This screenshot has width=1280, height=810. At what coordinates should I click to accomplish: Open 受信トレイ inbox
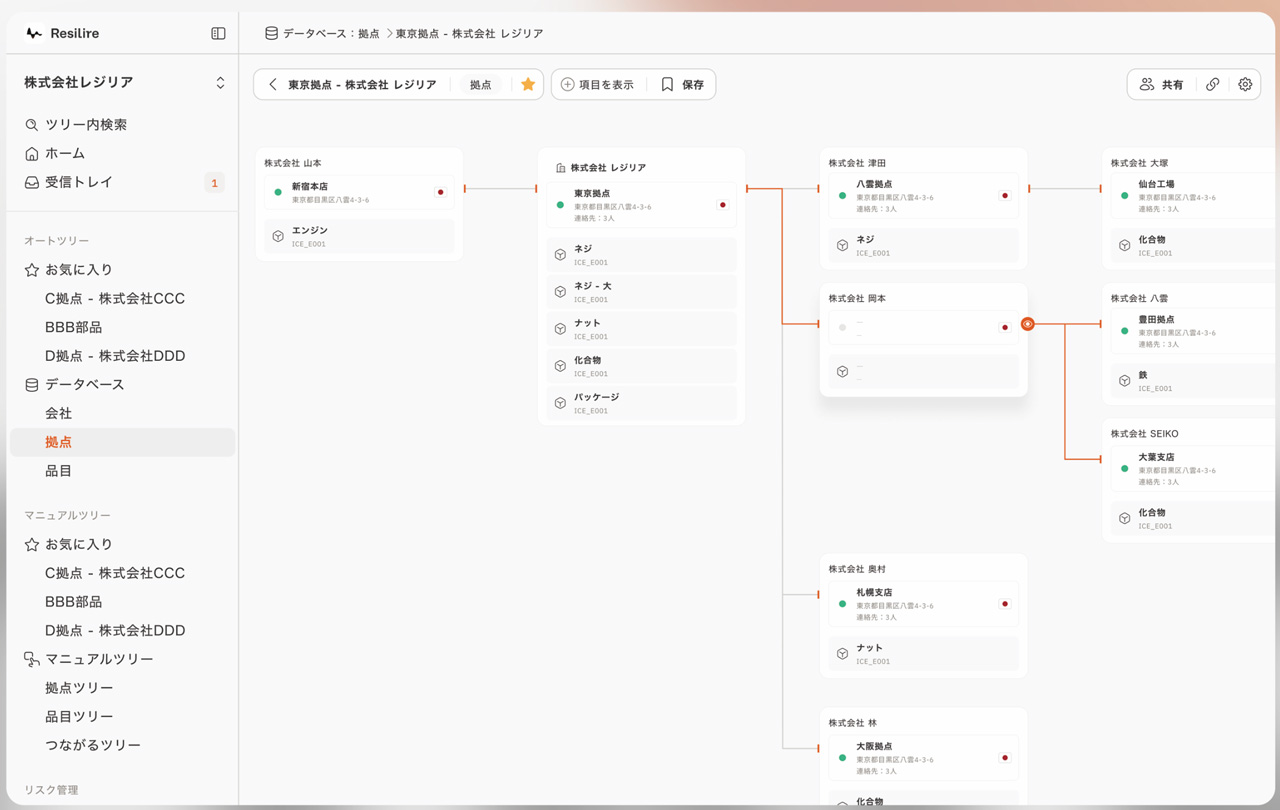[78, 182]
